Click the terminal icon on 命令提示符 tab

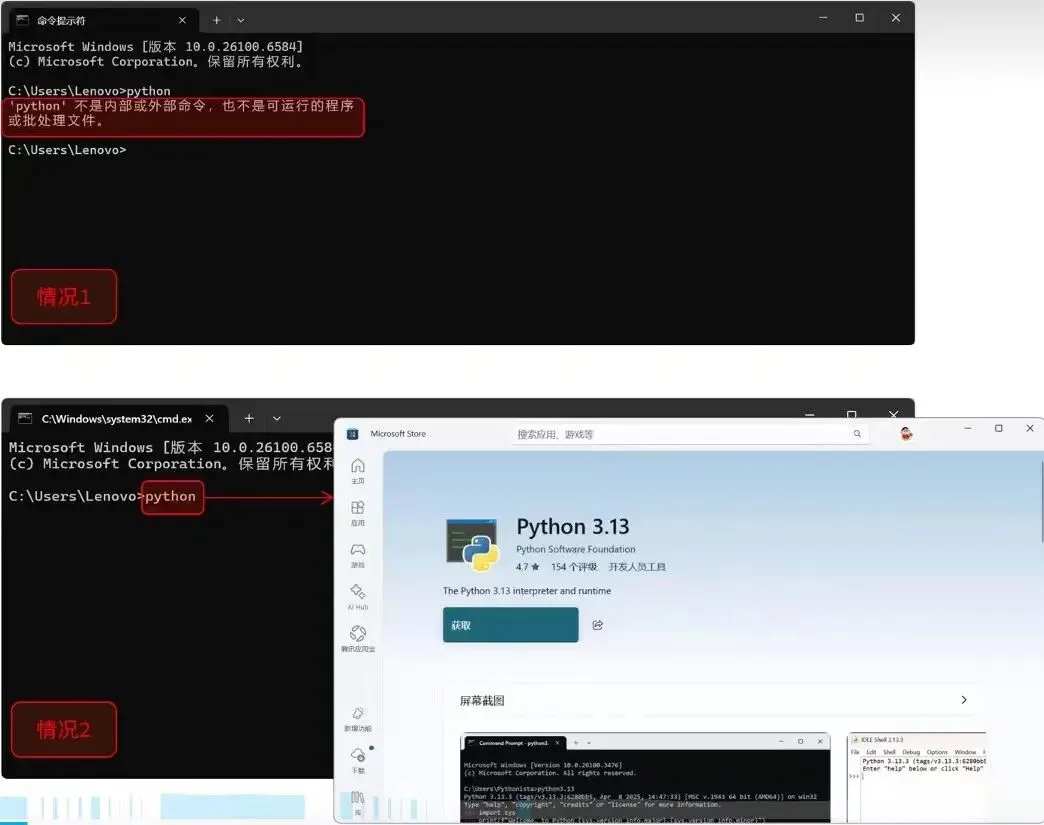point(23,20)
